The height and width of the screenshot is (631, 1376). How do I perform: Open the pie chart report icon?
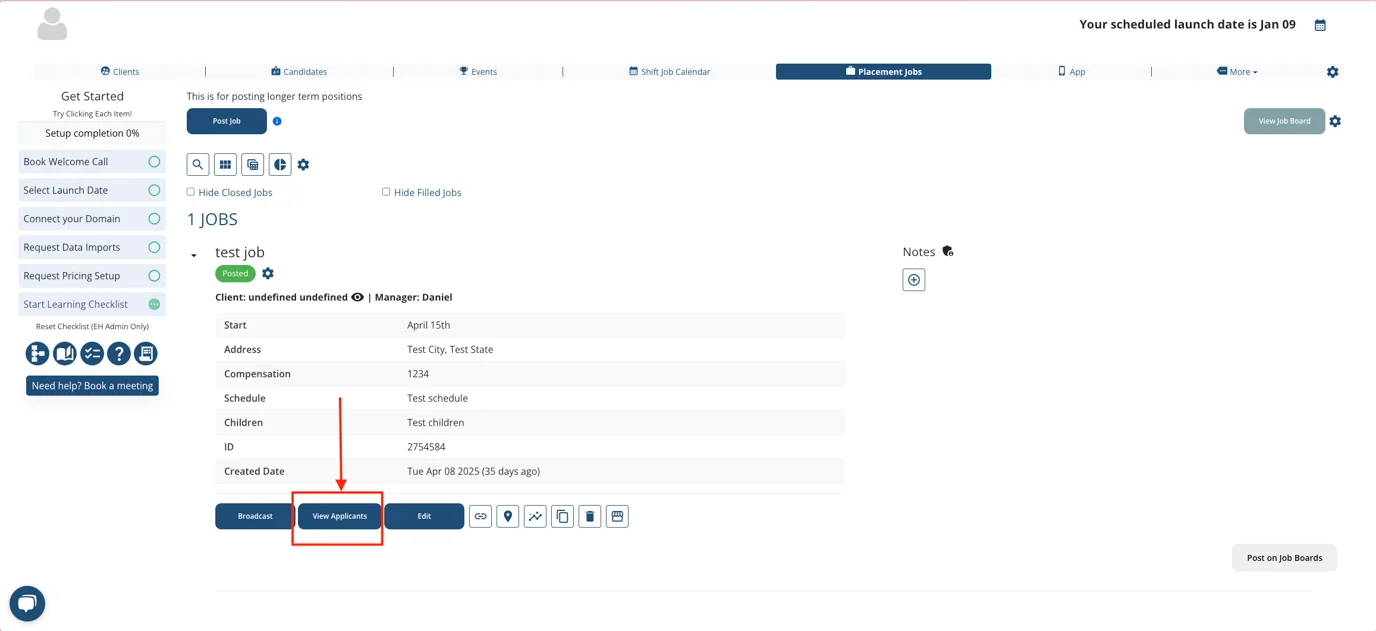pyautogui.click(x=280, y=164)
